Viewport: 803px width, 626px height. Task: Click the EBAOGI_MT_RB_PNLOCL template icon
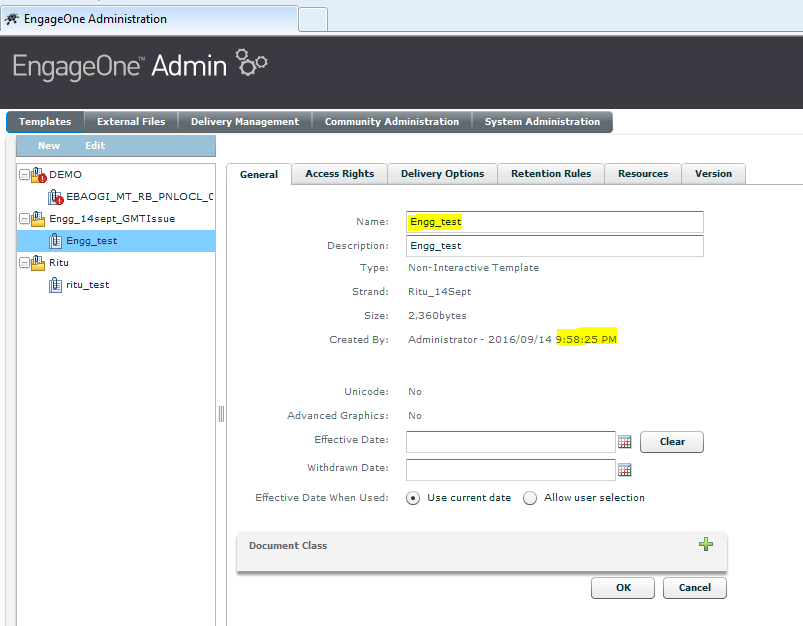(x=55, y=197)
